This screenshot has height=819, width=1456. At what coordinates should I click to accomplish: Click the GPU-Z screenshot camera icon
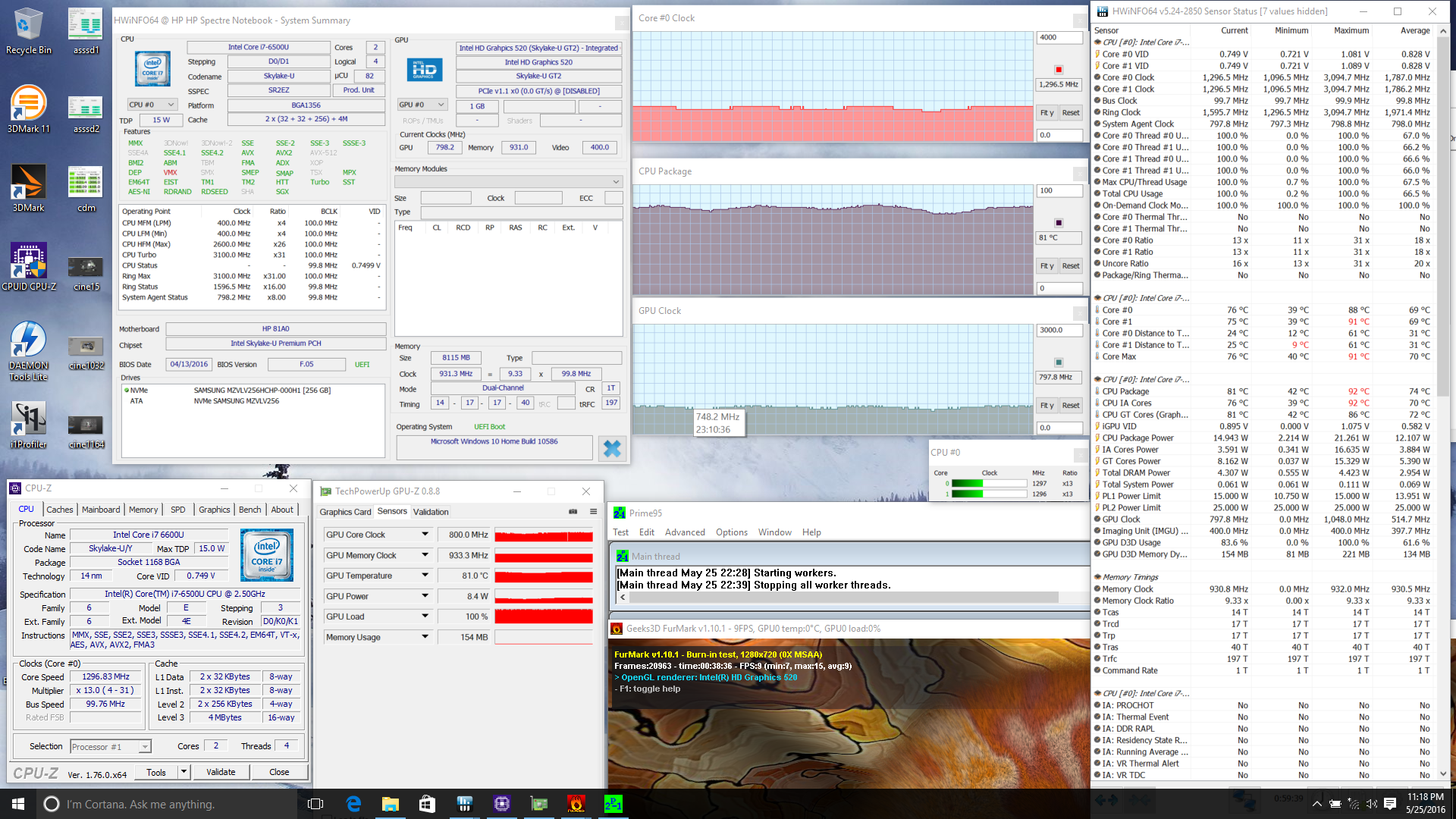click(x=573, y=512)
